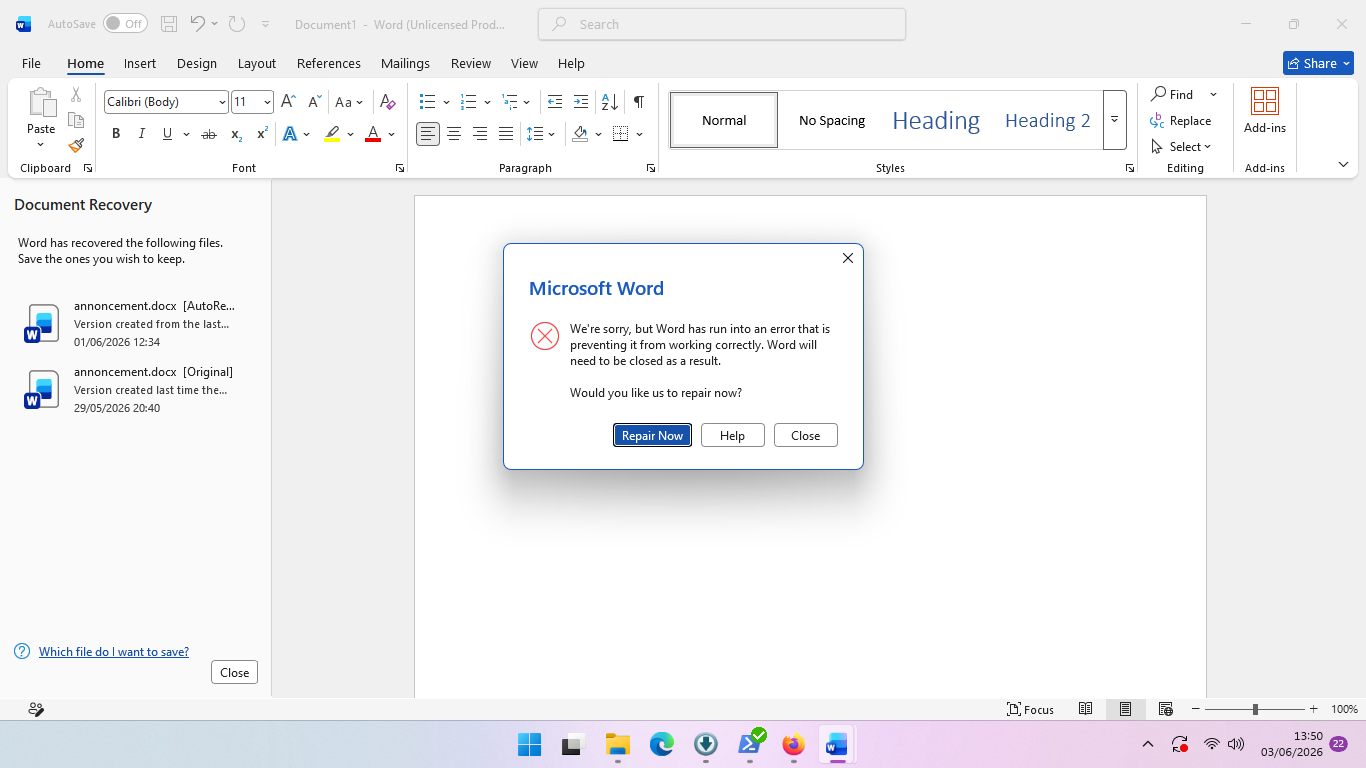Click the Share button
Image resolution: width=1366 pixels, height=768 pixels.
click(x=1318, y=63)
